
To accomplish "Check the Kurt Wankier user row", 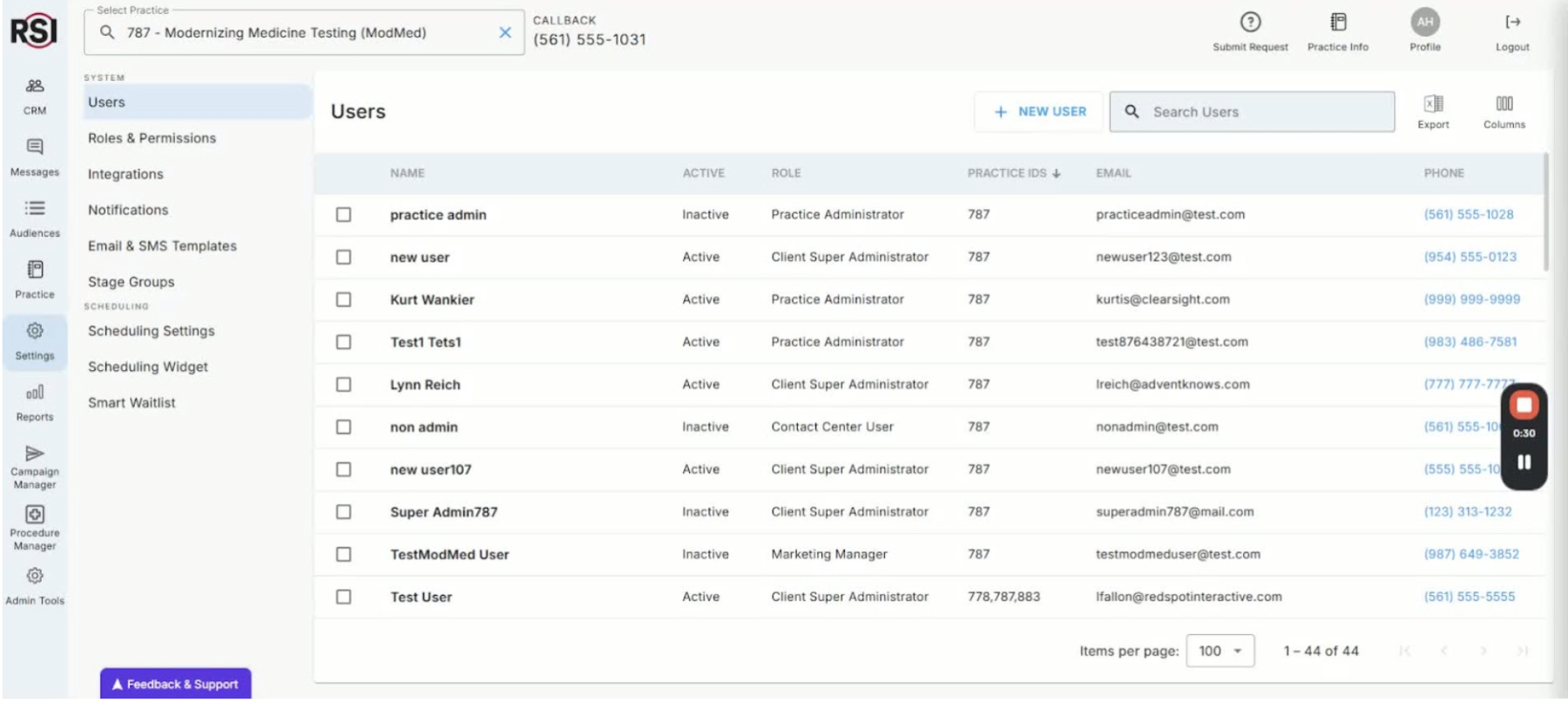I will click(x=344, y=300).
